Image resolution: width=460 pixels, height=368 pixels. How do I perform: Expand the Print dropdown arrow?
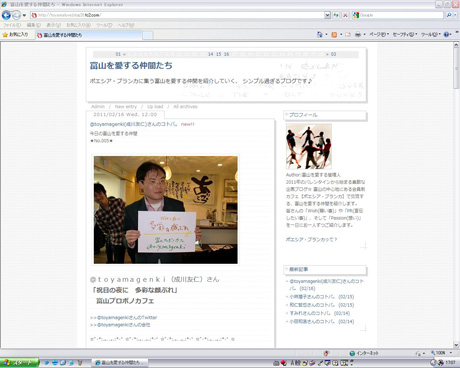pyautogui.click(x=364, y=34)
